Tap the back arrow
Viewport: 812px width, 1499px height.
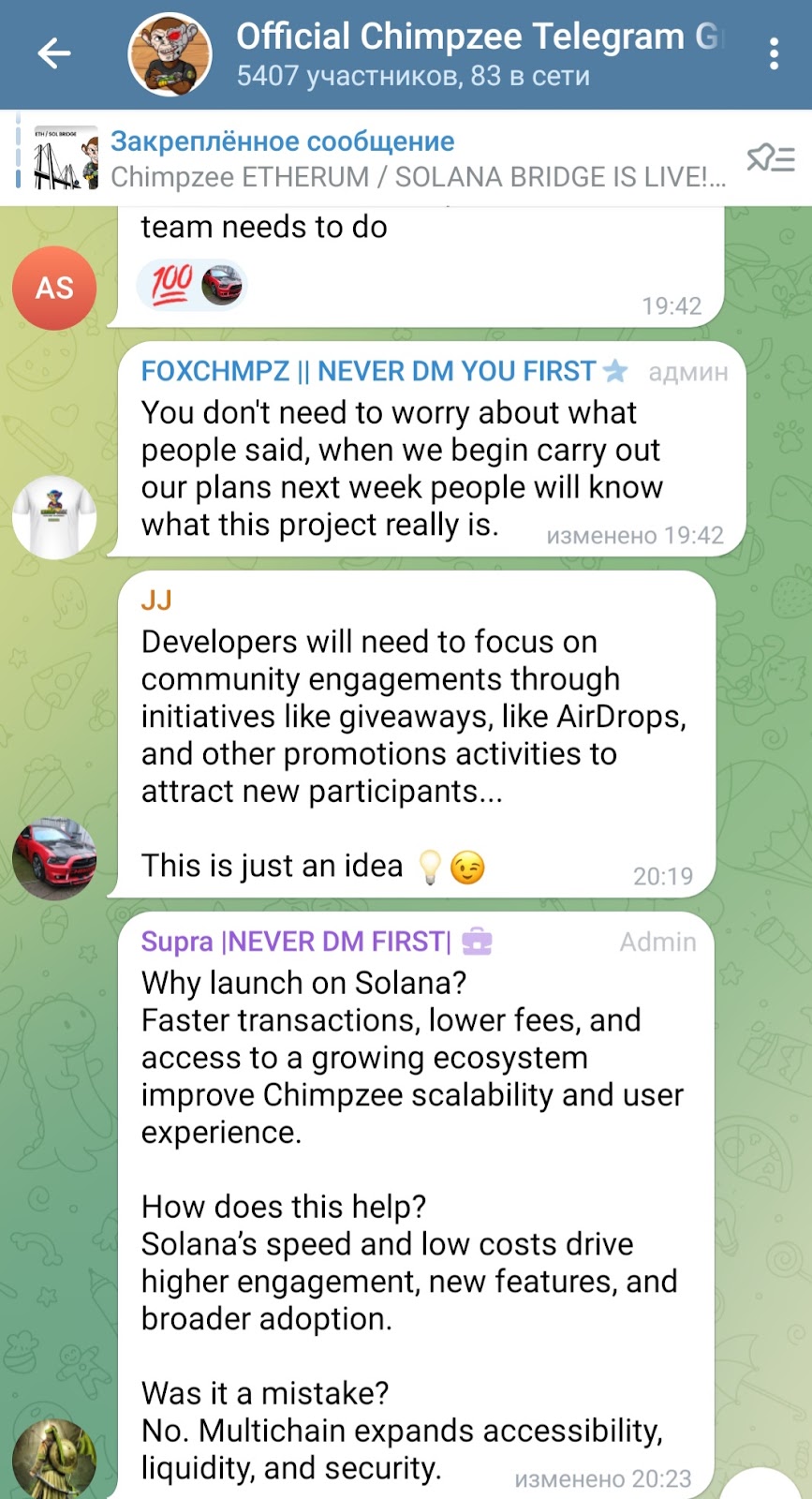pyautogui.click(x=54, y=53)
